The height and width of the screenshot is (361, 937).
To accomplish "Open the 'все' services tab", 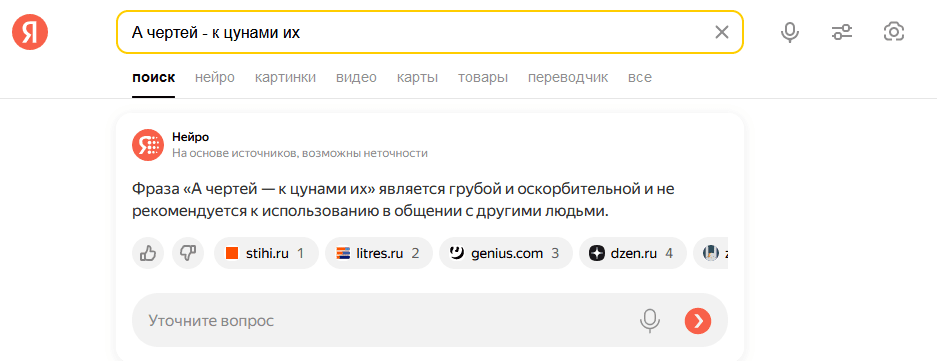I will [x=639, y=78].
